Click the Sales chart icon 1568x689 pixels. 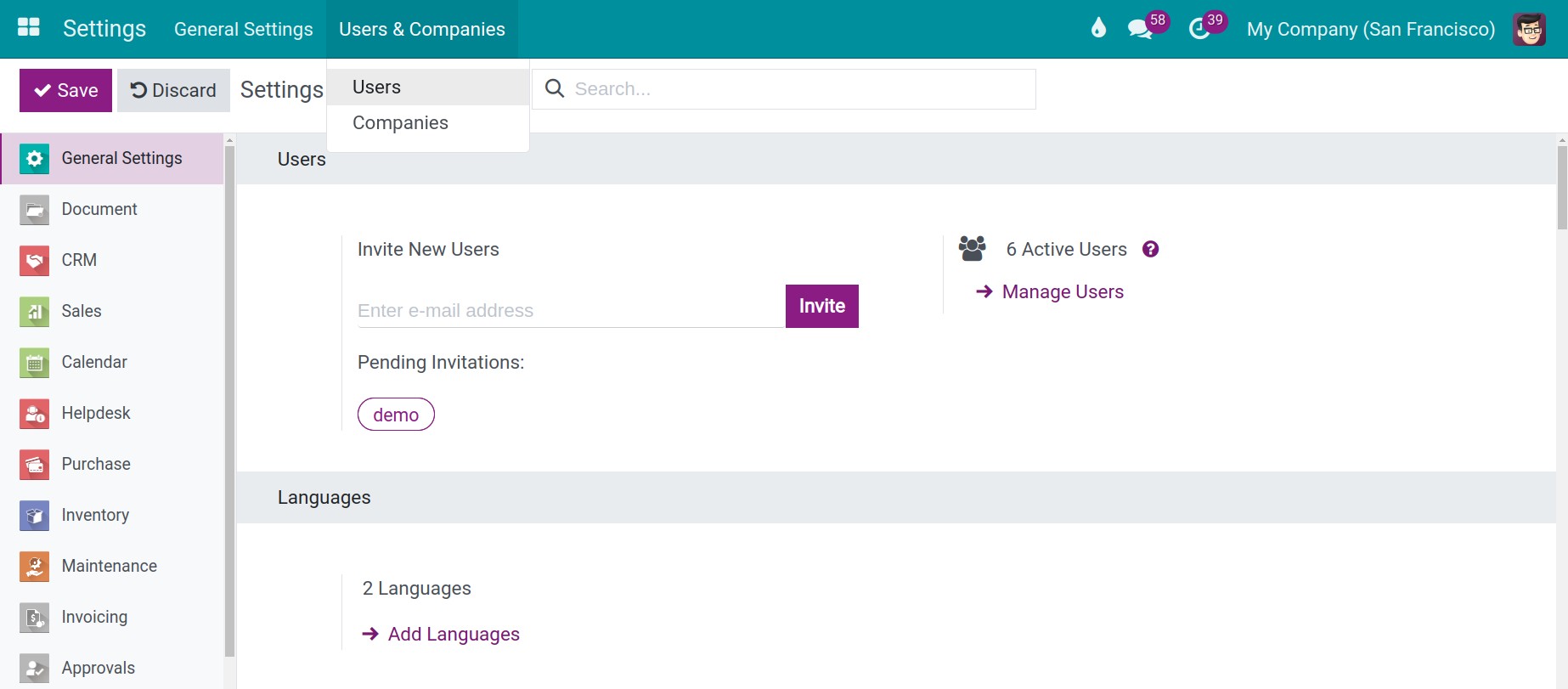point(34,312)
